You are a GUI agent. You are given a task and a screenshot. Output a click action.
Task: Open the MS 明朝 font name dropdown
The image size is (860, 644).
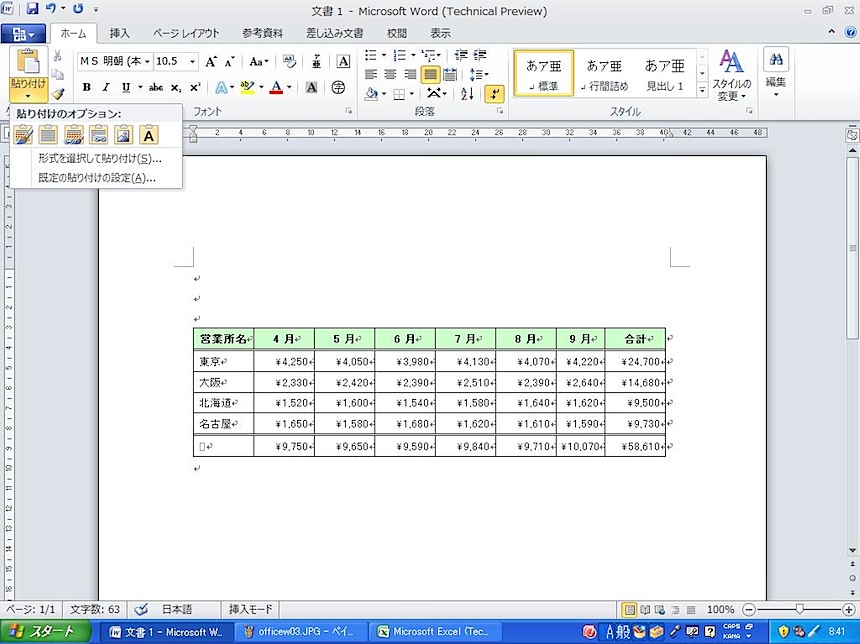coord(146,61)
